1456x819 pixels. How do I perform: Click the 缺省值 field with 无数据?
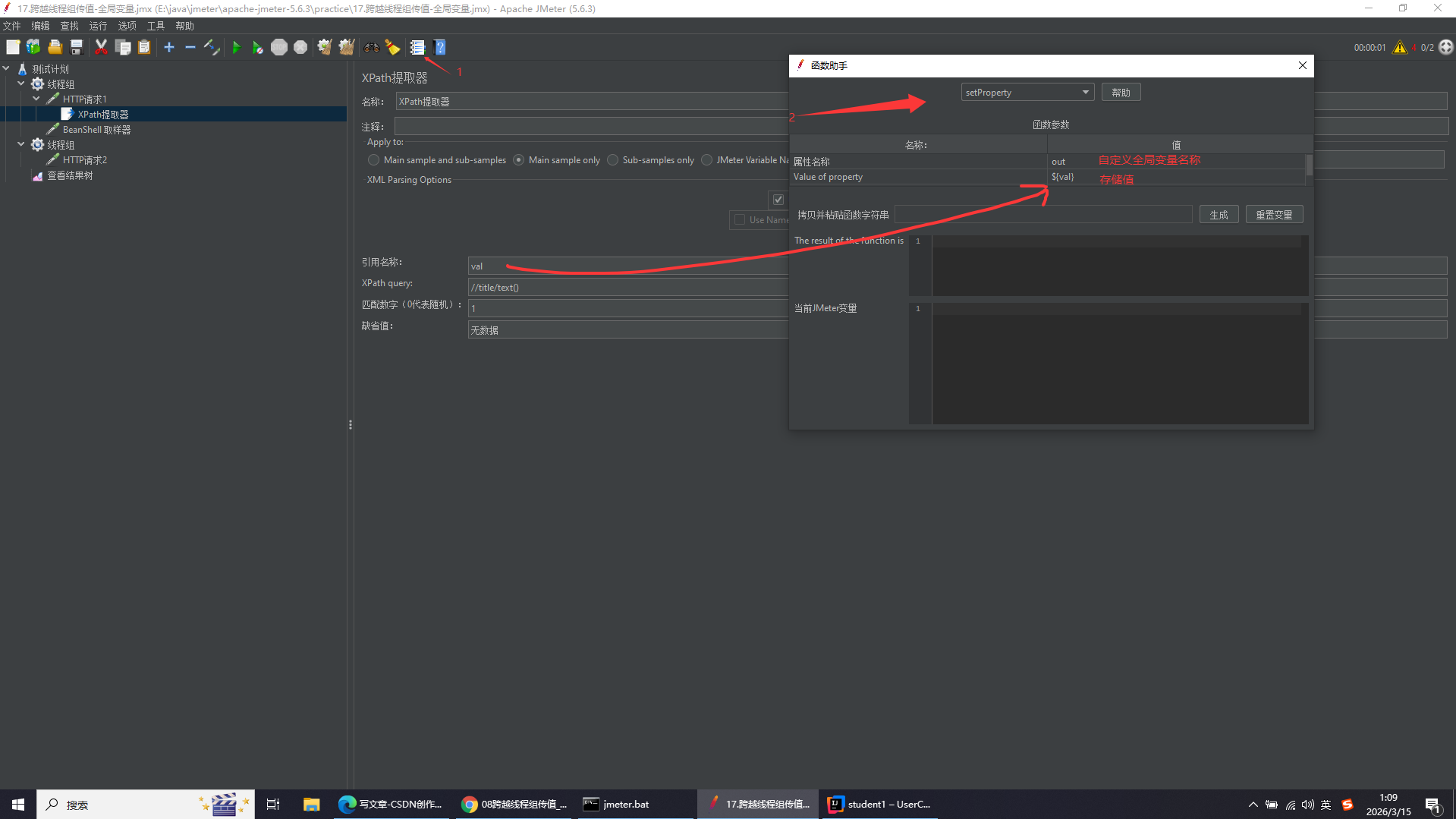tap(628, 329)
